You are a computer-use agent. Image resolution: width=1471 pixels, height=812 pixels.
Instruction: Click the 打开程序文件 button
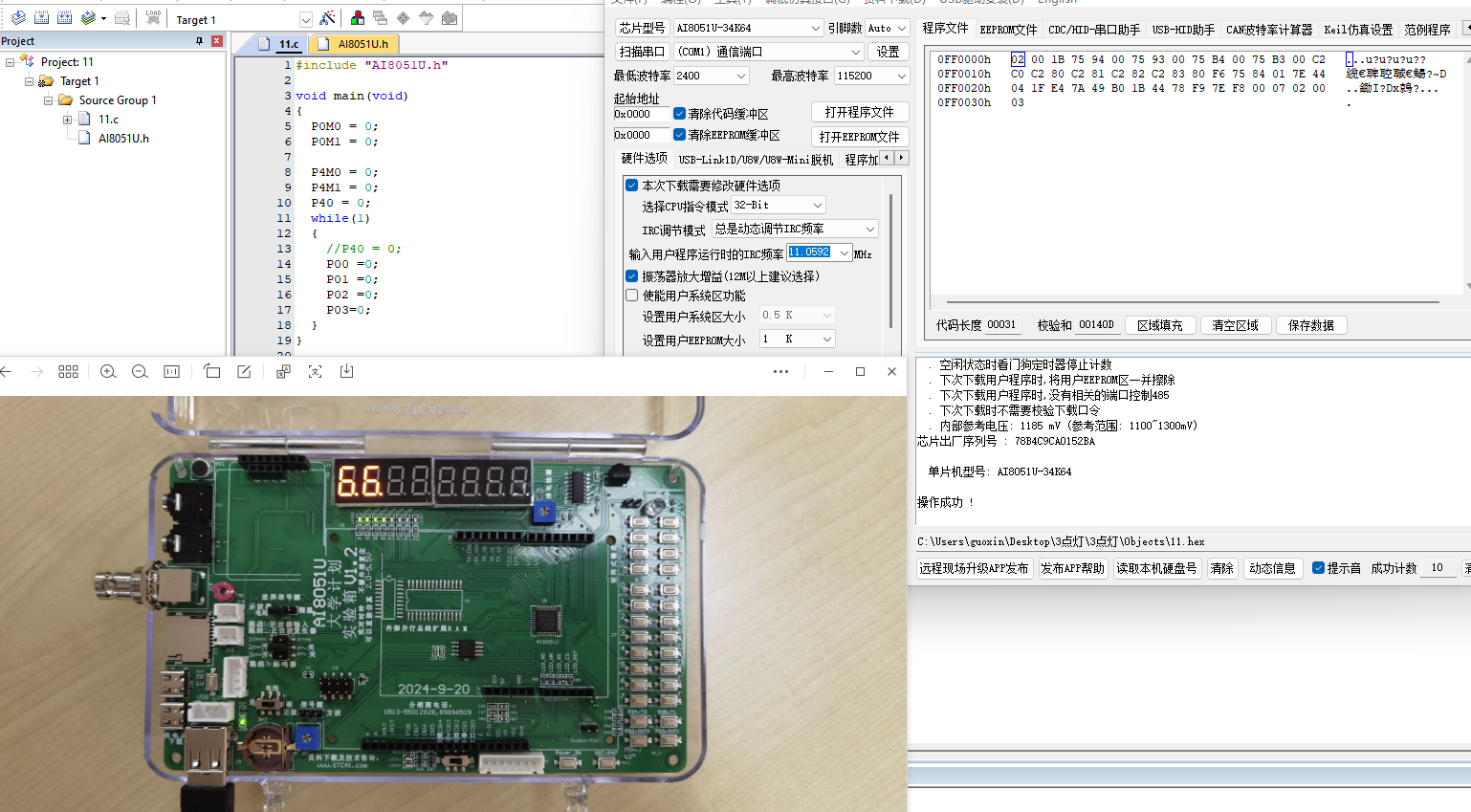coord(860,112)
